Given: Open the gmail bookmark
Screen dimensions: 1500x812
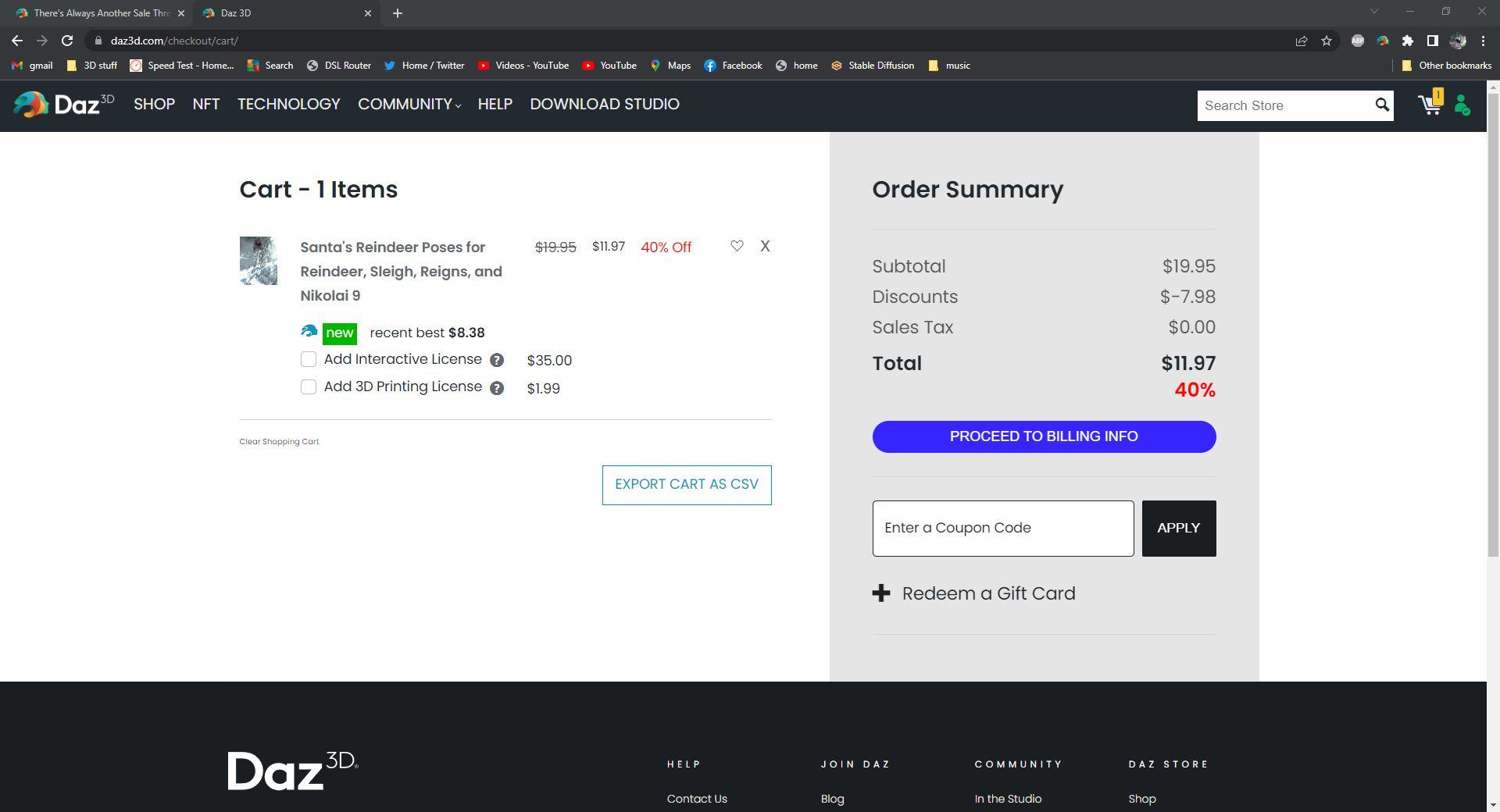Looking at the screenshot, I should pyautogui.click(x=32, y=66).
